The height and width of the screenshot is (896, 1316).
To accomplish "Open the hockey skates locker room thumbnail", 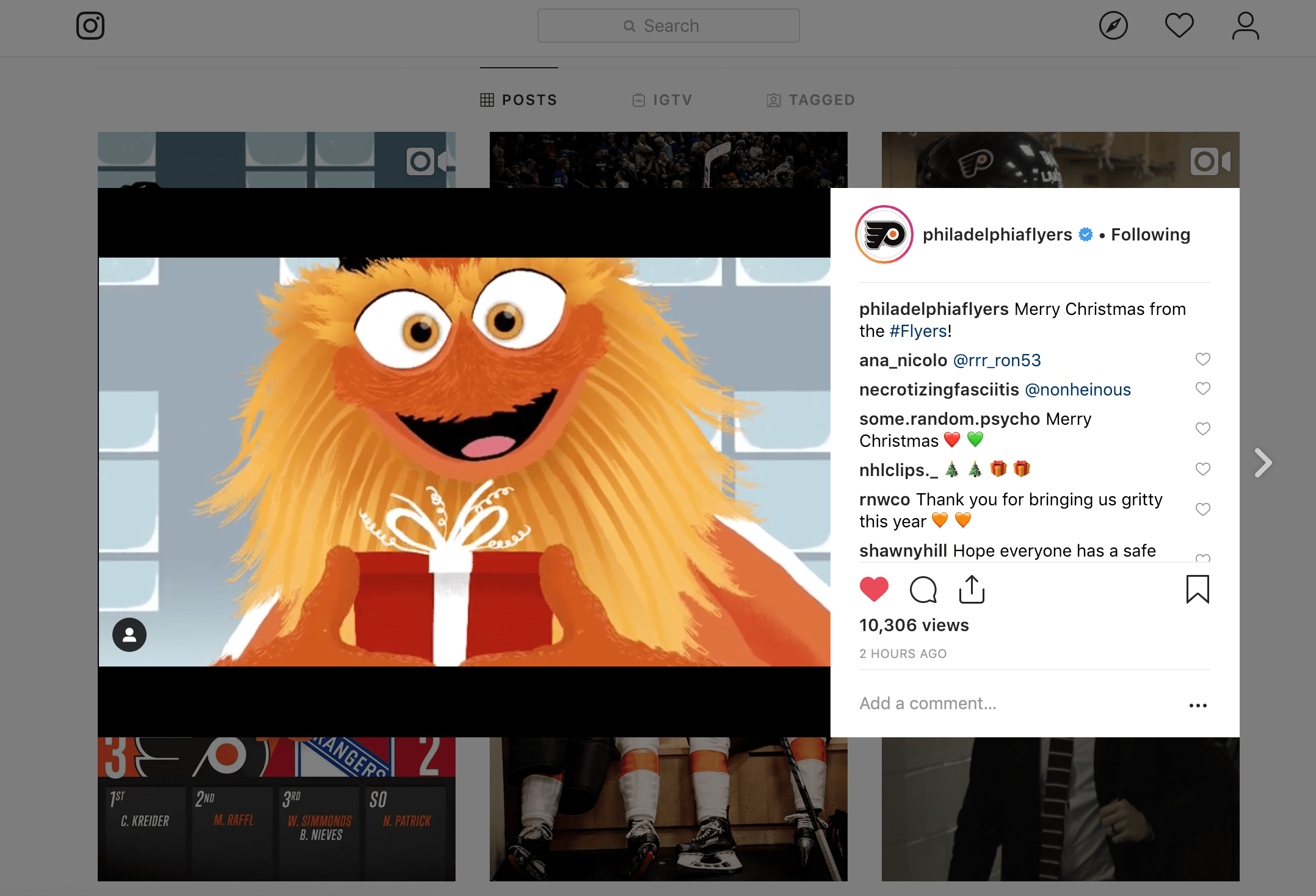I will tap(669, 809).
